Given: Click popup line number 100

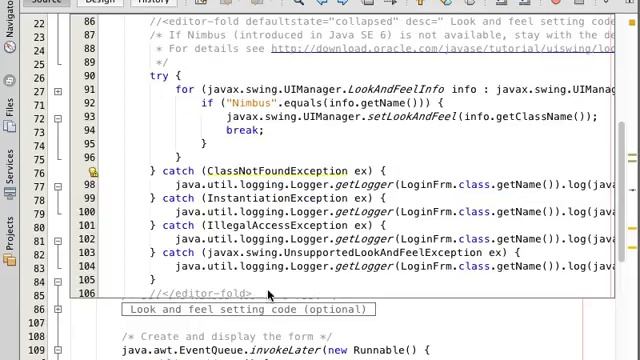Looking at the screenshot, I should coord(87,212).
